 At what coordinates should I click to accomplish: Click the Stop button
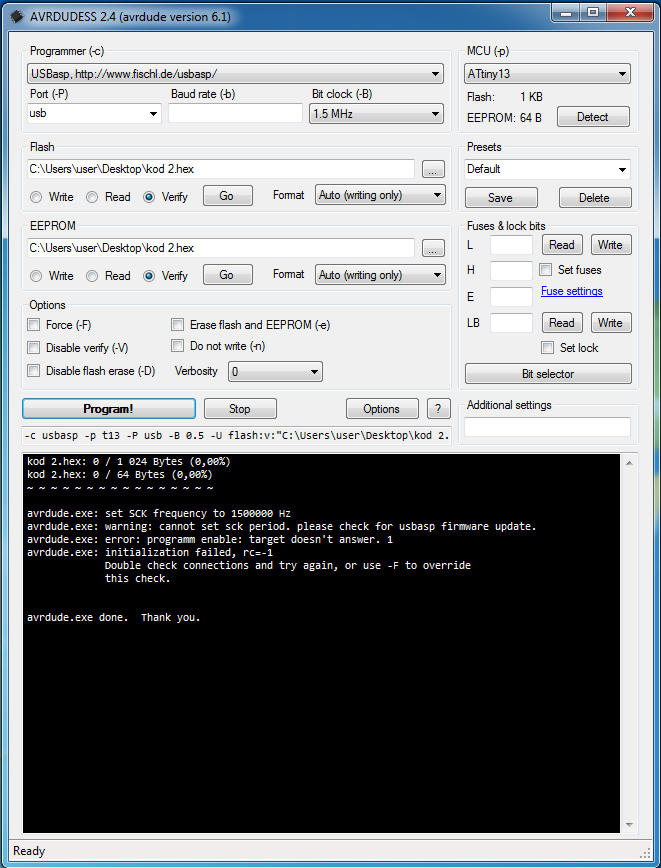pyautogui.click(x=240, y=409)
